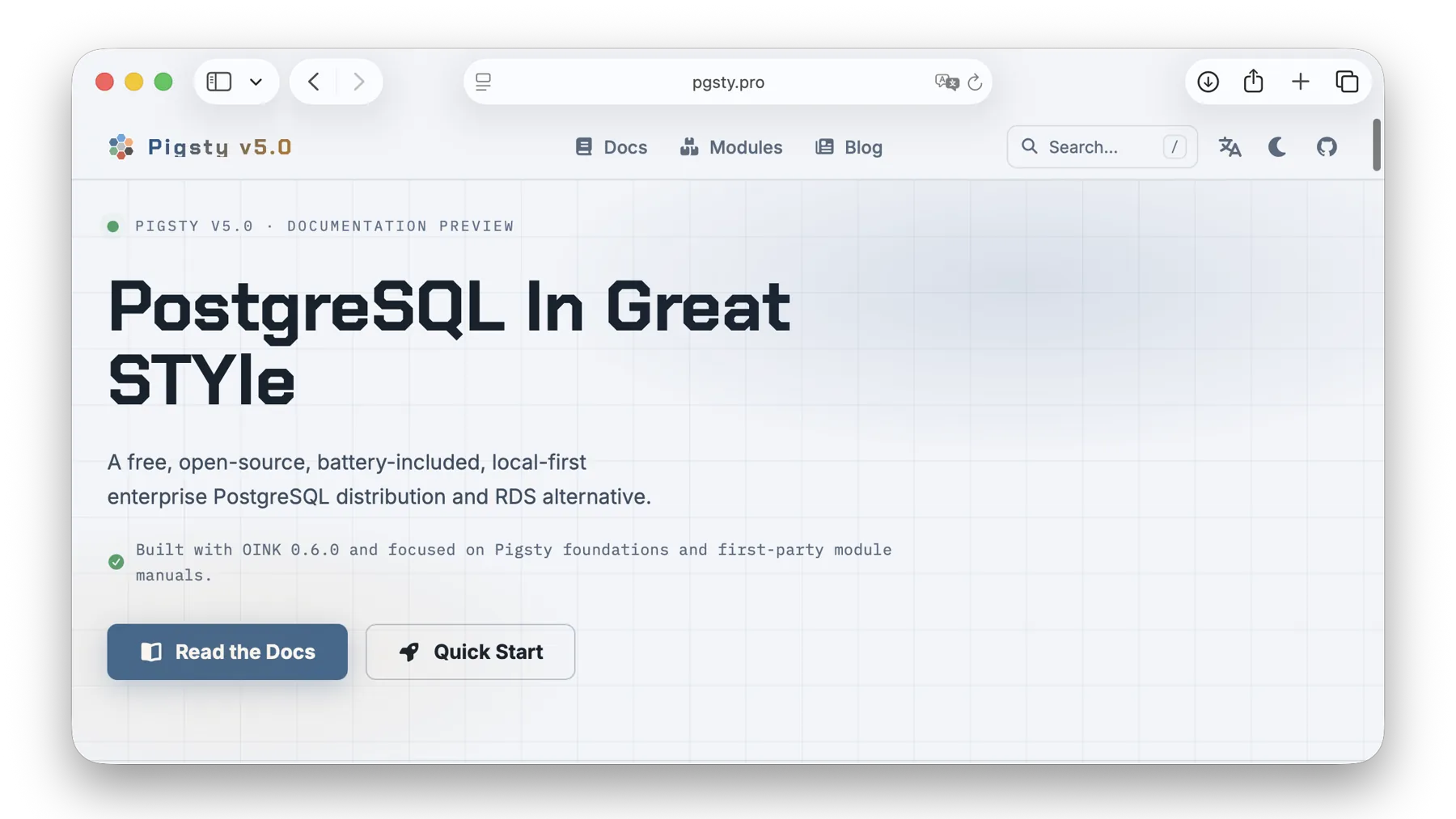
Task: Click the "PIGSTY V5.0 · DOCUMENTATION PREVIEW" label
Action: click(x=324, y=226)
